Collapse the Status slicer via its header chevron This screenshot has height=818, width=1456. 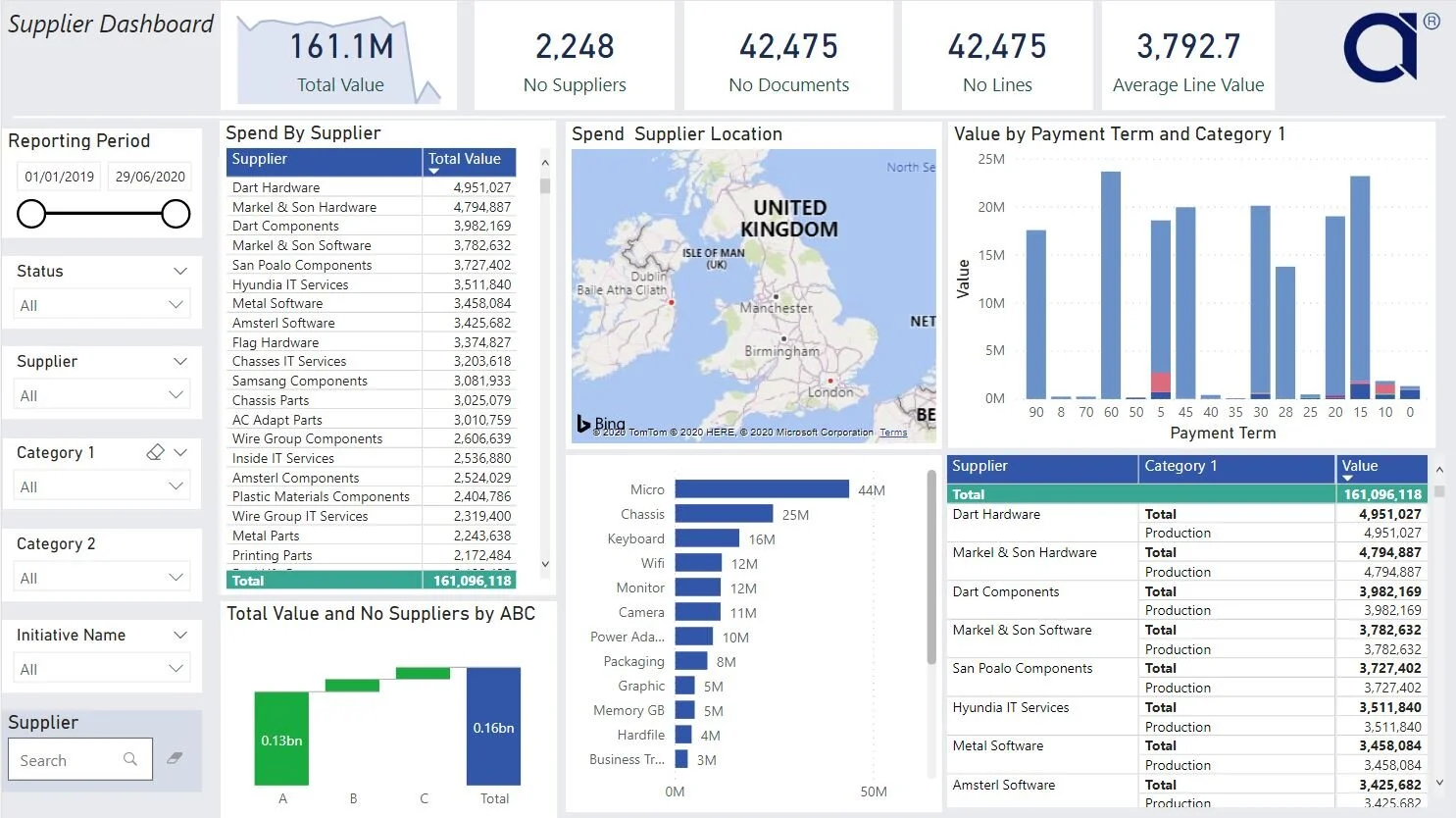[180, 271]
